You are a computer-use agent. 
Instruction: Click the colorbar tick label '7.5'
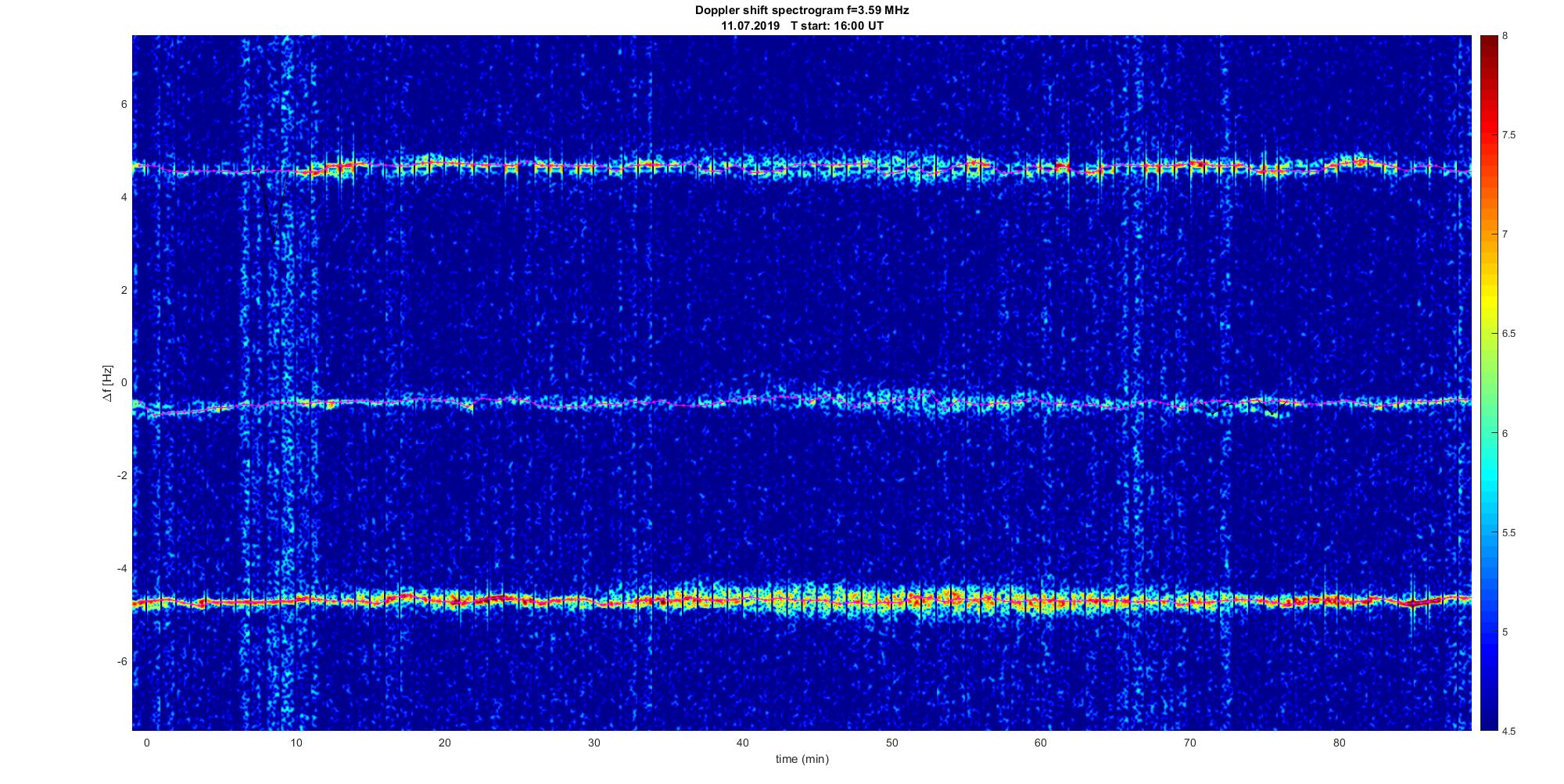(1509, 135)
